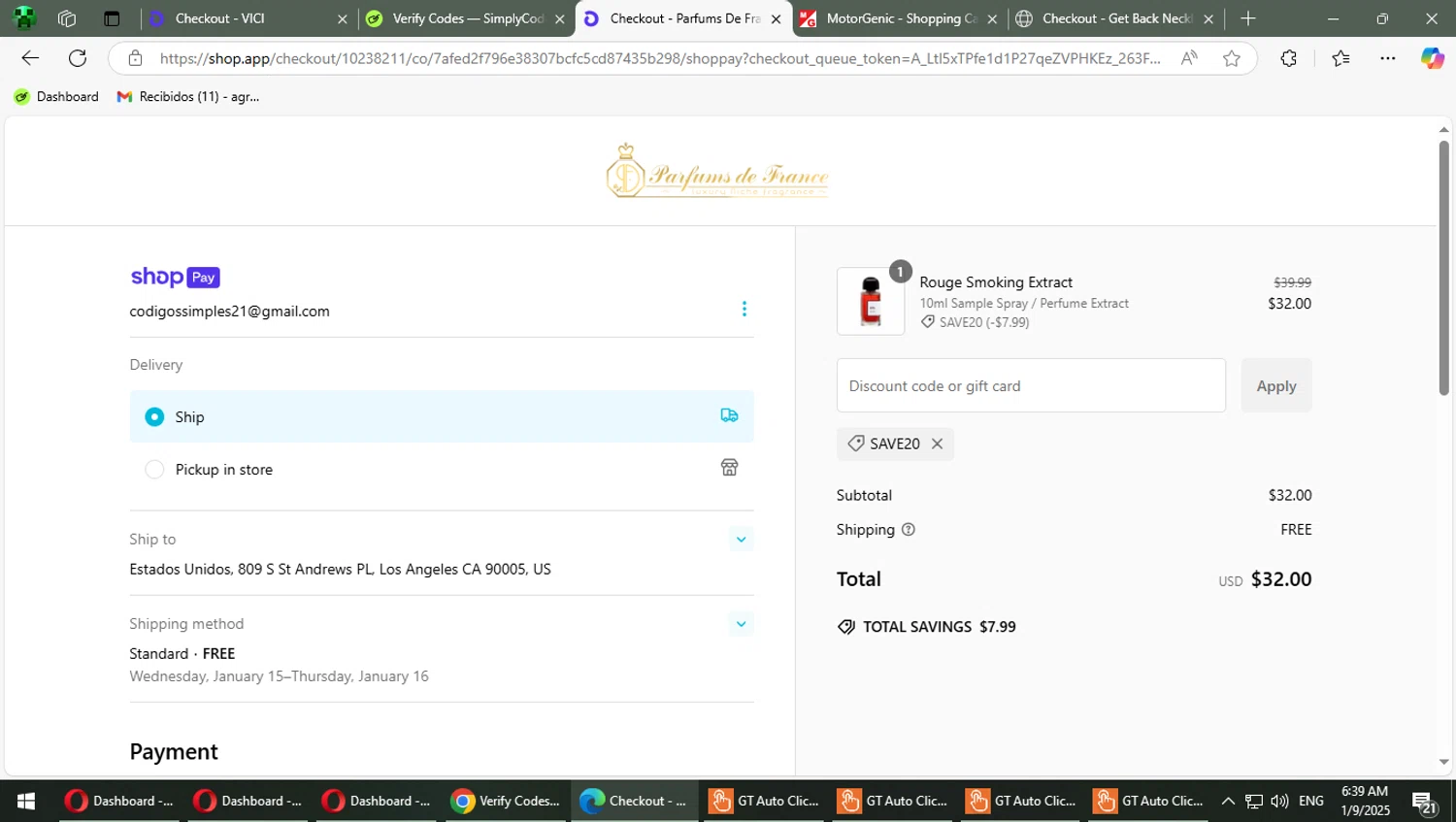This screenshot has width=1456, height=822.
Task: Click the Read aloud icon in address bar
Action: [1189, 58]
